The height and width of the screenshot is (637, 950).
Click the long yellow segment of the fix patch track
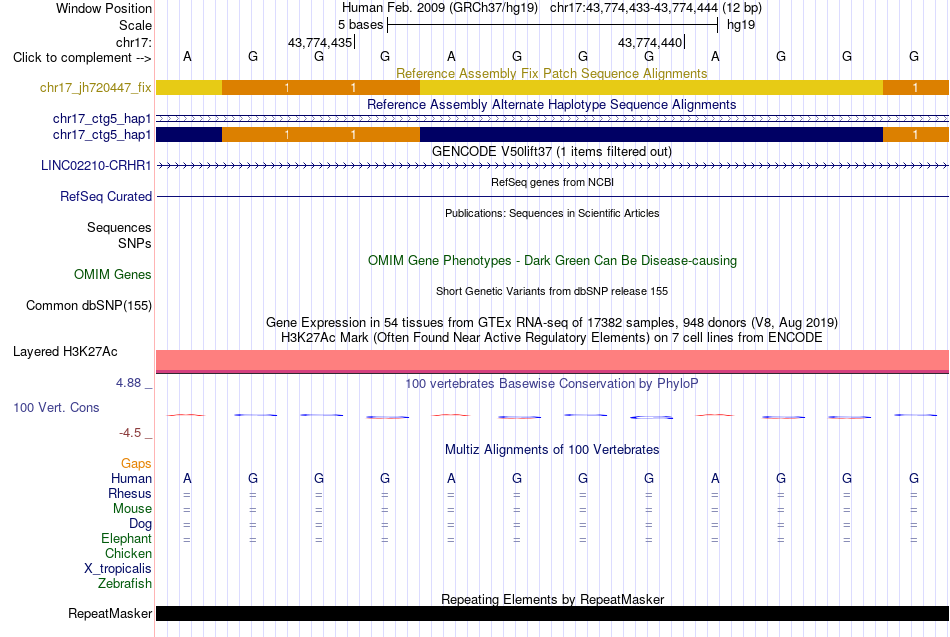click(651, 87)
